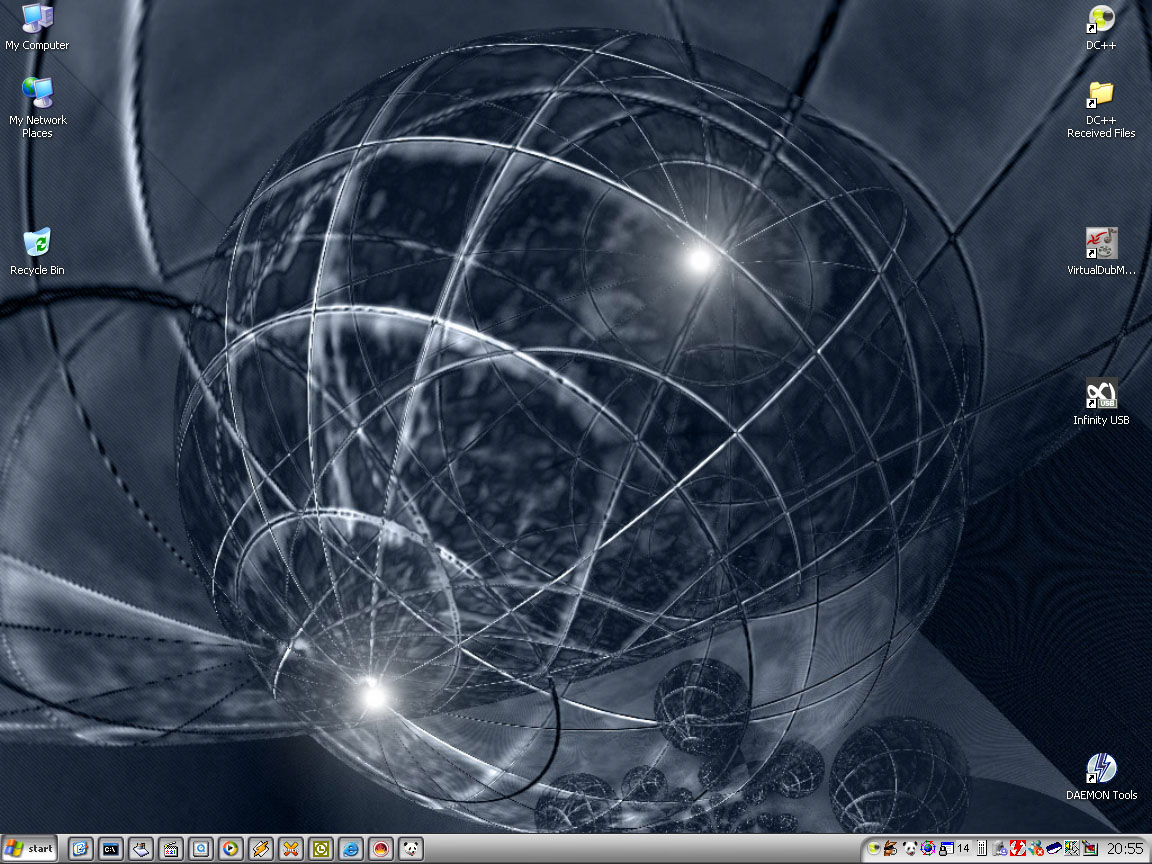Open DC++ Received Files folder
The height and width of the screenshot is (864, 1152).
coord(1101,110)
